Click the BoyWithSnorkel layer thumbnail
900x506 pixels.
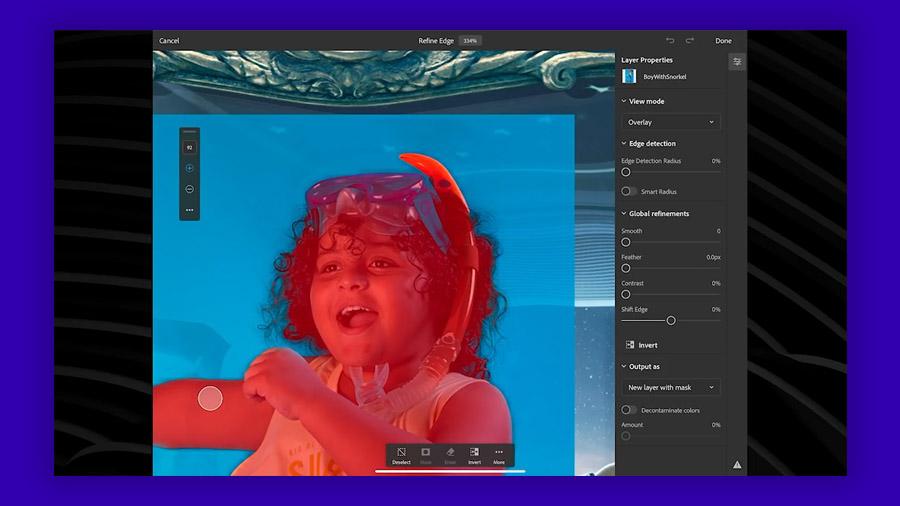point(629,76)
